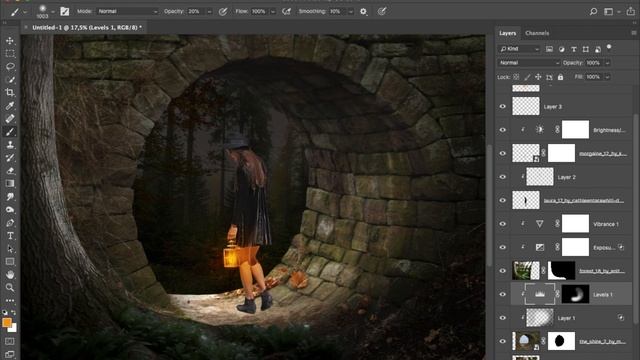Open the brush preset picker arrow
This screenshot has width=640, height=360.
[53, 11]
